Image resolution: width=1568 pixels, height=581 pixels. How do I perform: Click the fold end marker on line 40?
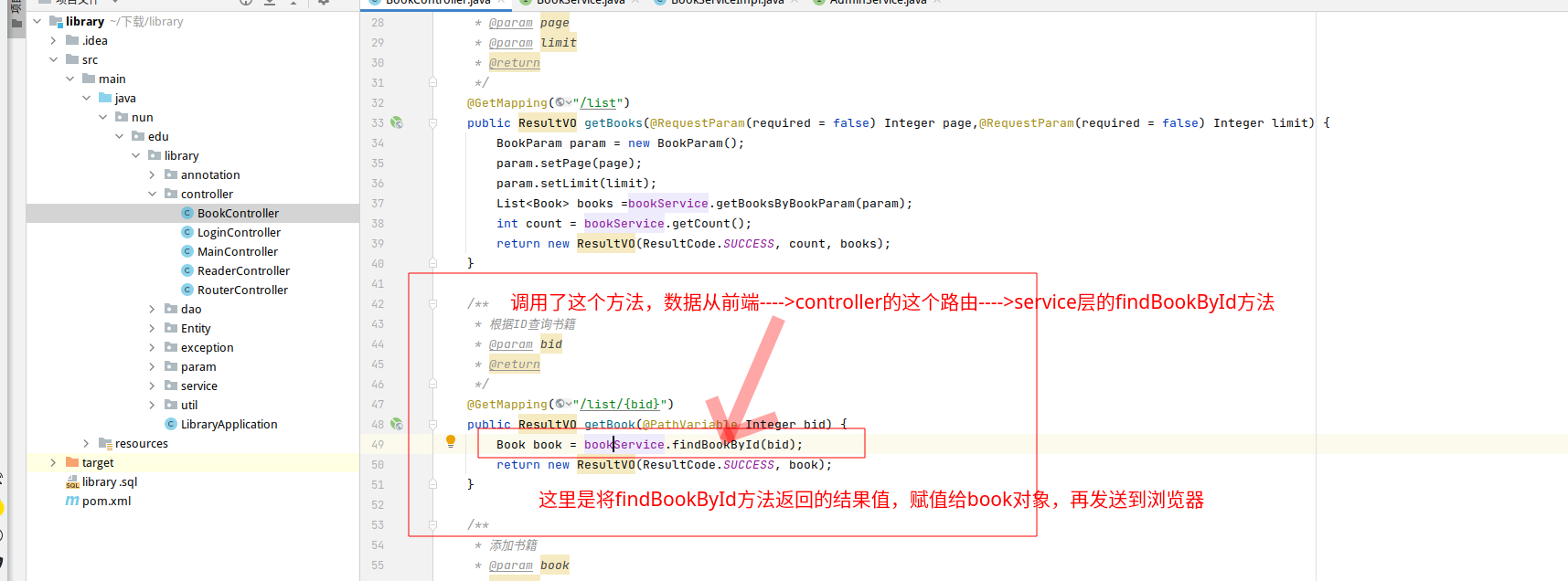tap(433, 263)
